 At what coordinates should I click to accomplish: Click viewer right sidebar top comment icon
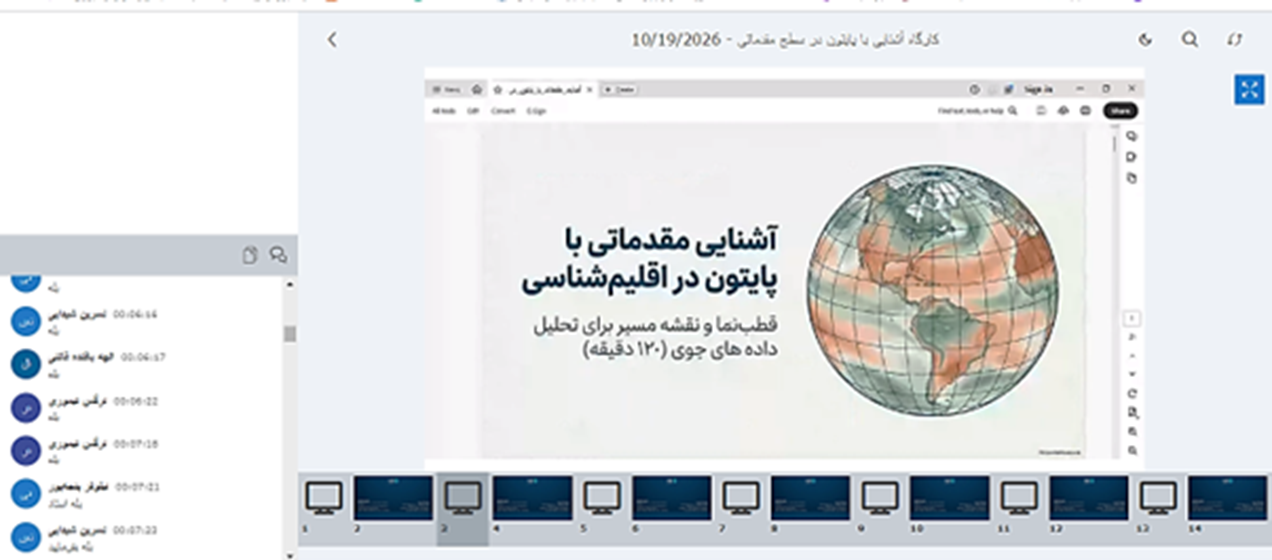[x=1132, y=137]
